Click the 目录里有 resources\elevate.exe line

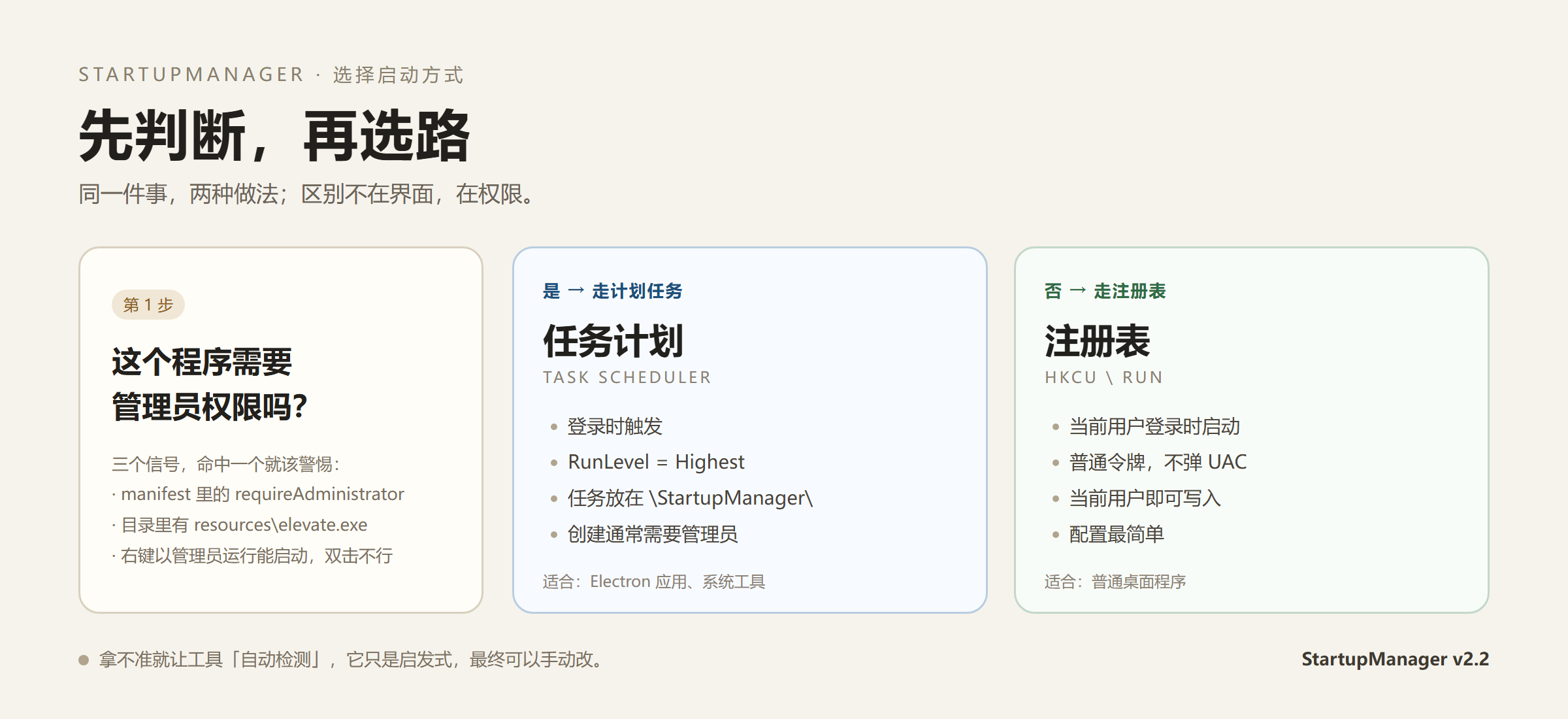(x=240, y=525)
